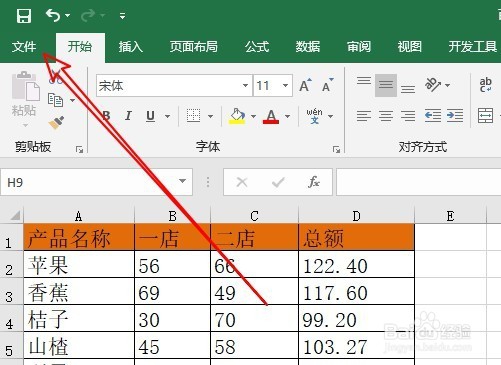This screenshot has height=365, width=501.
Task: Undo the last action
Action: [x=53, y=15]
